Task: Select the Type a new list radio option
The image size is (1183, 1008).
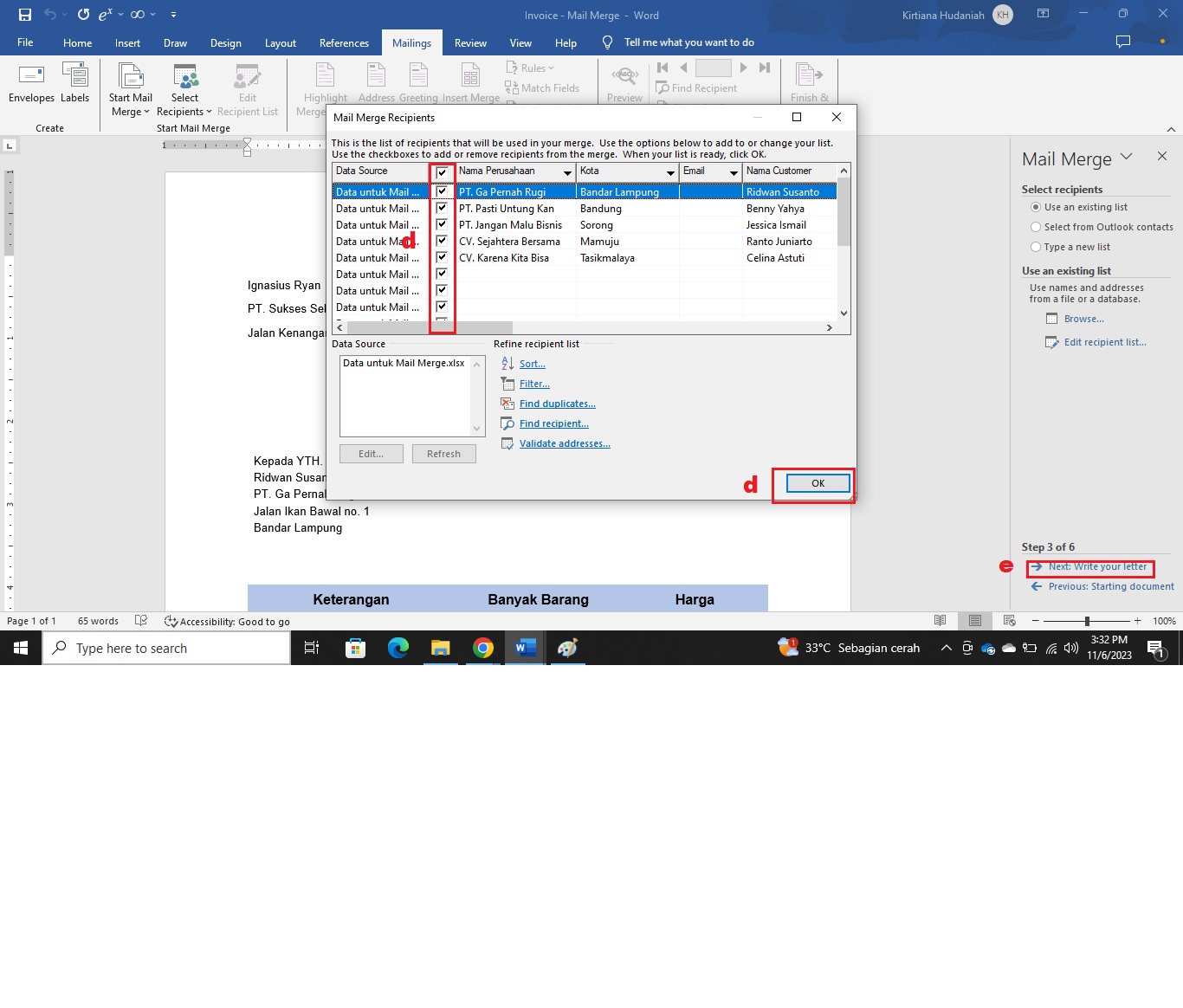Action: pos(1037,247)
